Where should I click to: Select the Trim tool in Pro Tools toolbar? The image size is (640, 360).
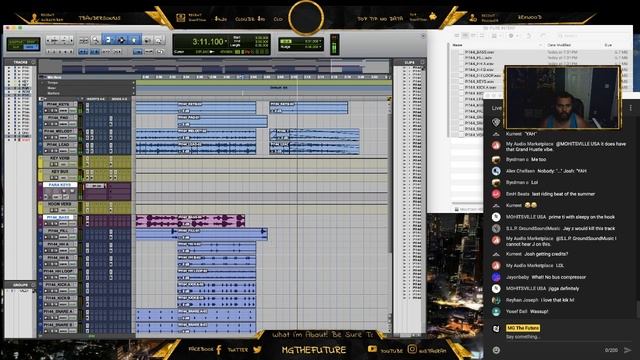tap(108, 40)
